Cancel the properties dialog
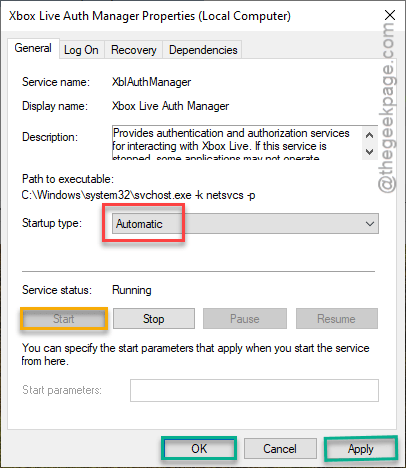 click(280, 449)
